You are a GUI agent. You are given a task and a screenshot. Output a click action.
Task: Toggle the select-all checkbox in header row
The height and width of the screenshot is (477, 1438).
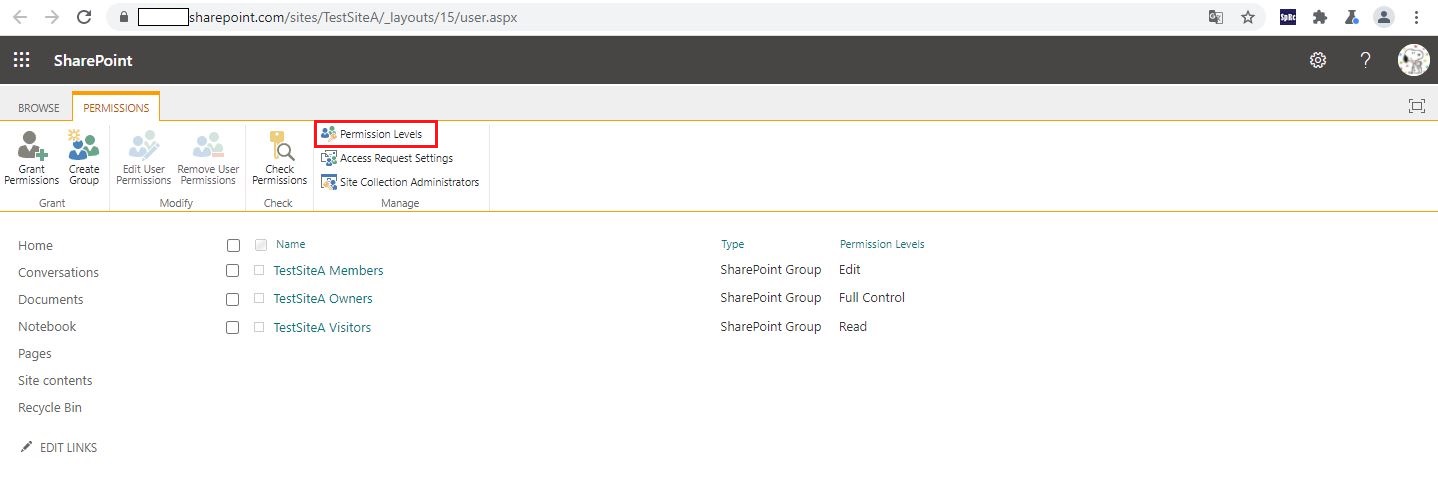pyautogui.click(x=233, y=245)
